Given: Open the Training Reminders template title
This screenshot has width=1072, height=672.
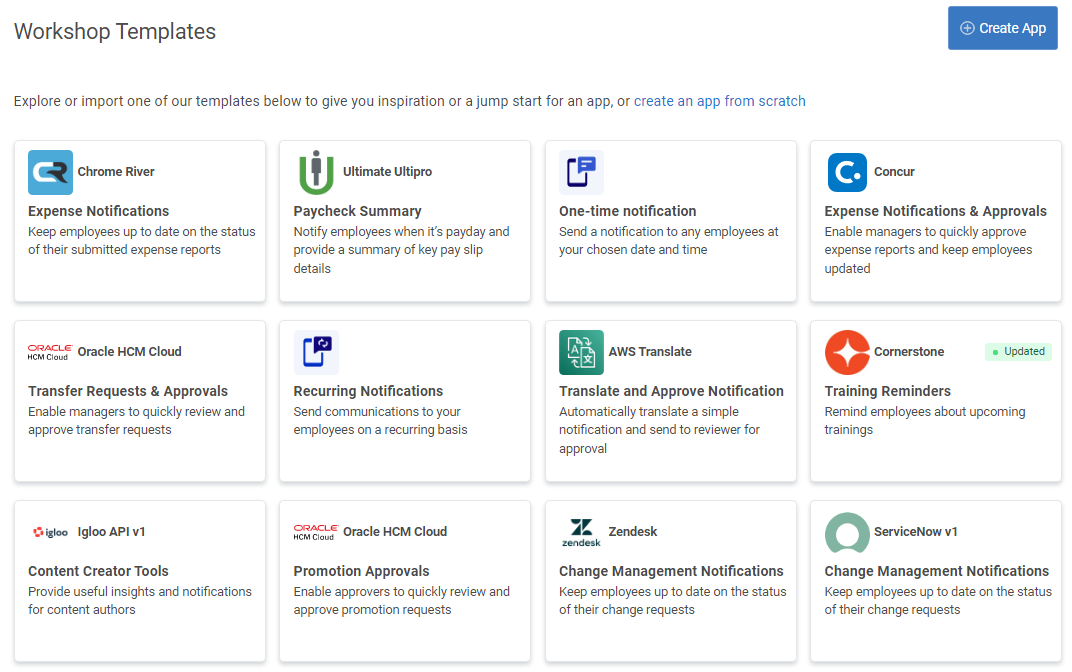Looking at the screenshot, I should [887, 391].
